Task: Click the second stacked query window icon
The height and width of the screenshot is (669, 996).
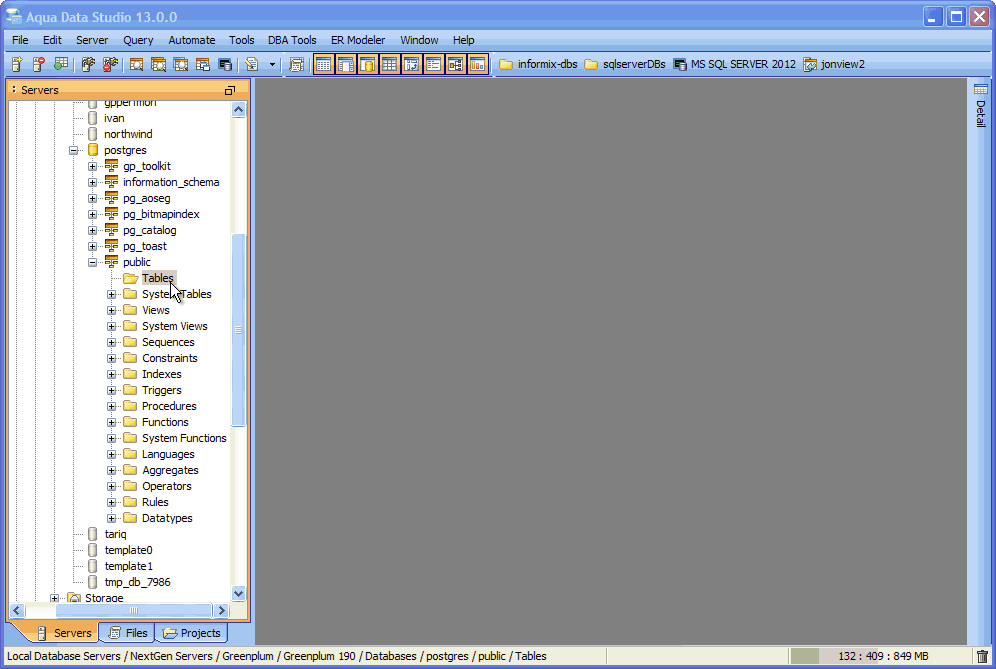Action: (158, 64)
